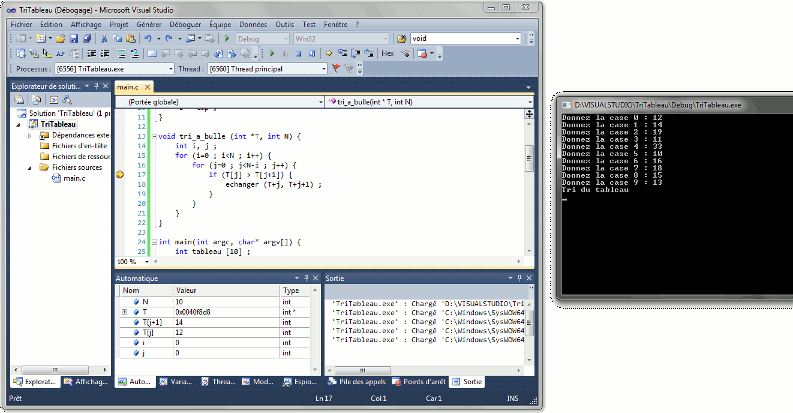This screenshot has width=793, height=413.
Task: Stop debugging with the blue square icon
Action: point(298,54)
